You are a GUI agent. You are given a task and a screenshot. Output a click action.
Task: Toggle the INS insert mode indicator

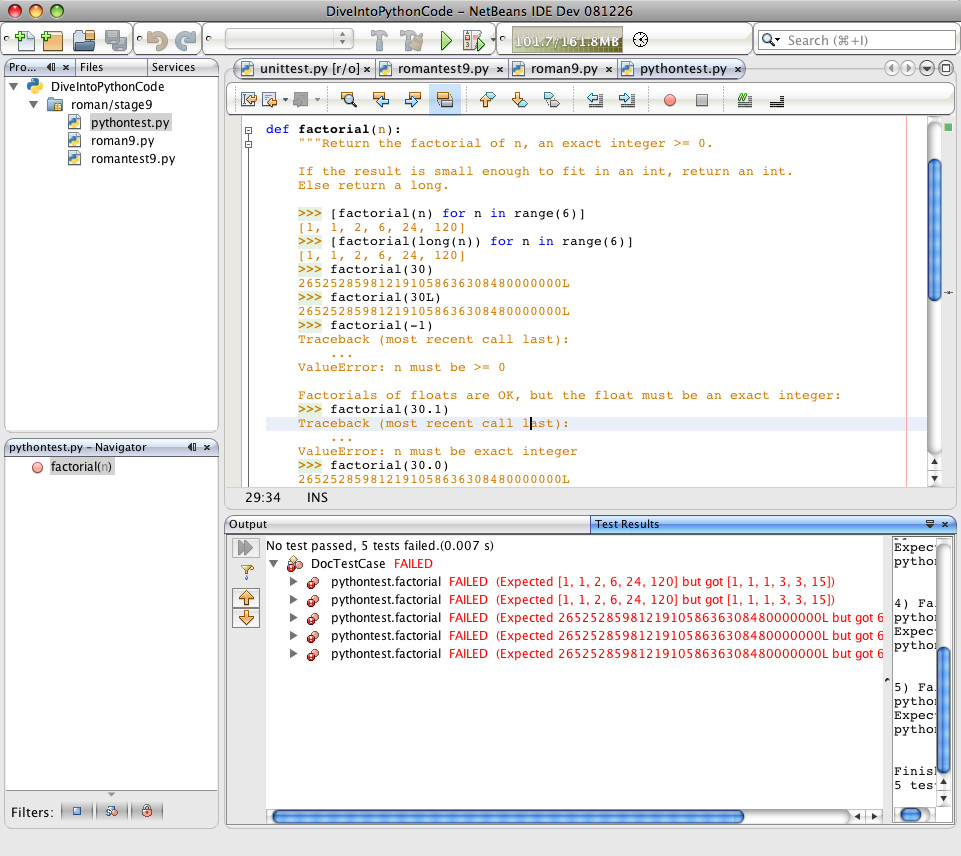[x=317, y=498]
